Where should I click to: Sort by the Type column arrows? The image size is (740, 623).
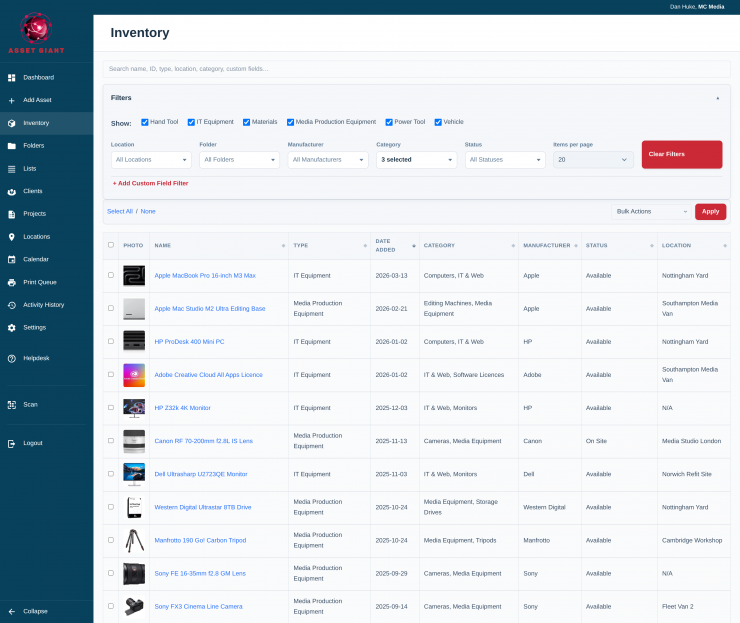tap(365, 245)
